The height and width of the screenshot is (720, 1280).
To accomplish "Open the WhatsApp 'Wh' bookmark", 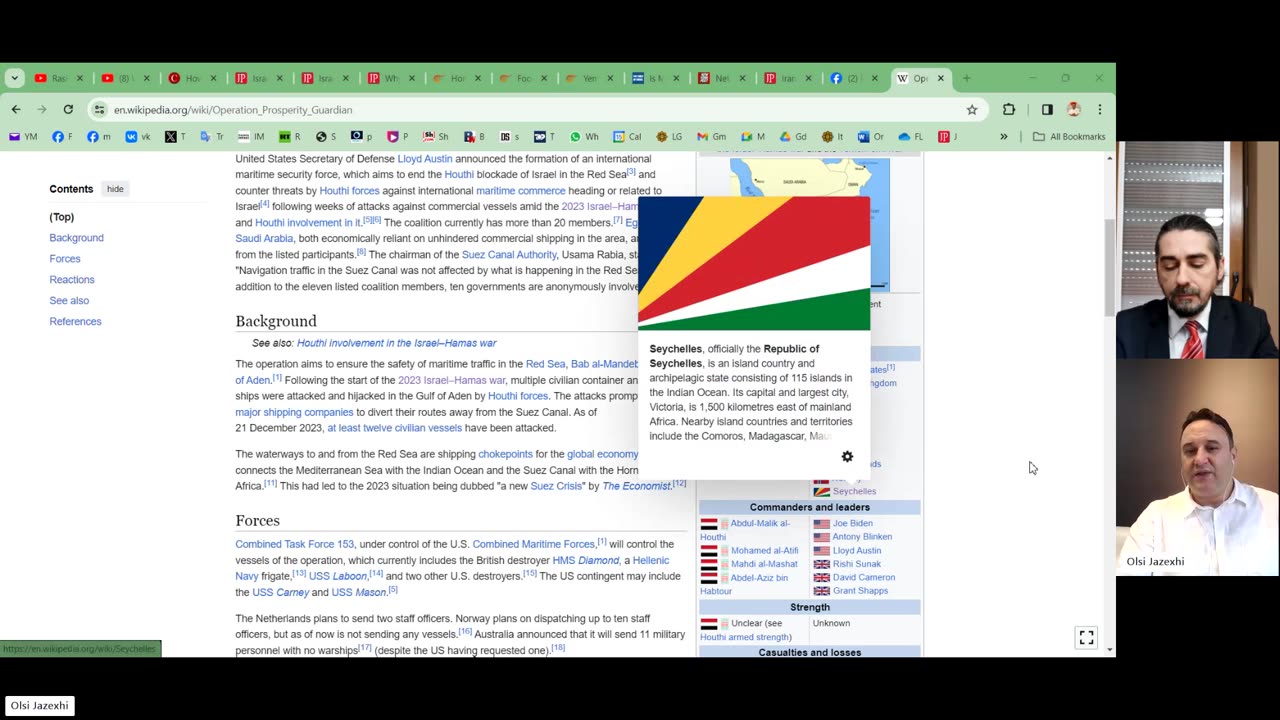I will pos(584,137).
